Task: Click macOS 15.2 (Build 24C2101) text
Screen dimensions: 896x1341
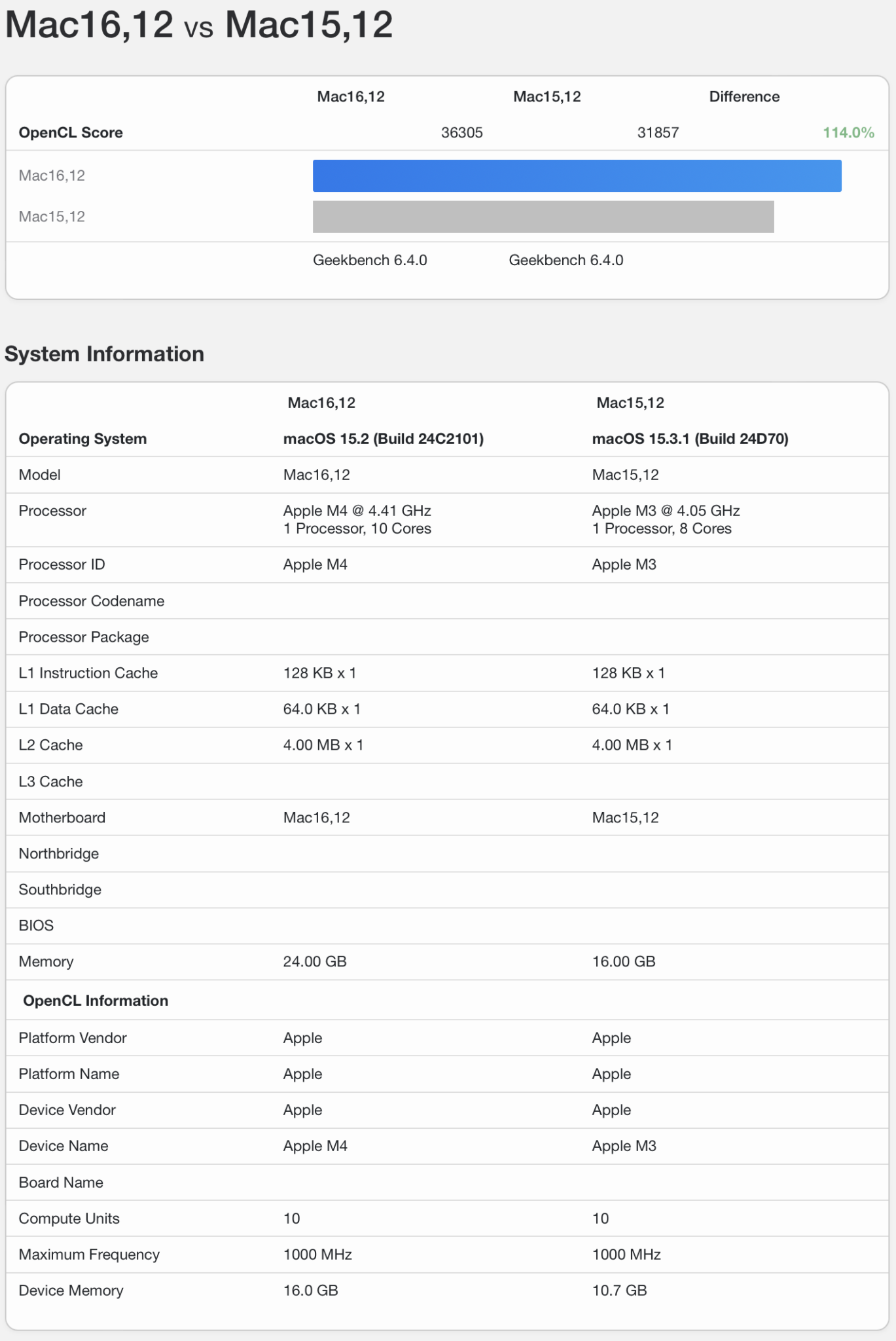Action: (x=383, y=439)
